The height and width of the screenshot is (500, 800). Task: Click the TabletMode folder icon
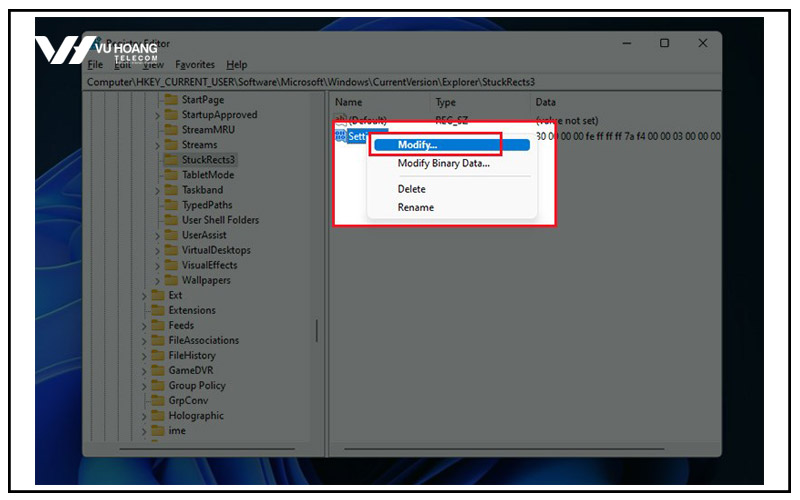coord(171,174)
